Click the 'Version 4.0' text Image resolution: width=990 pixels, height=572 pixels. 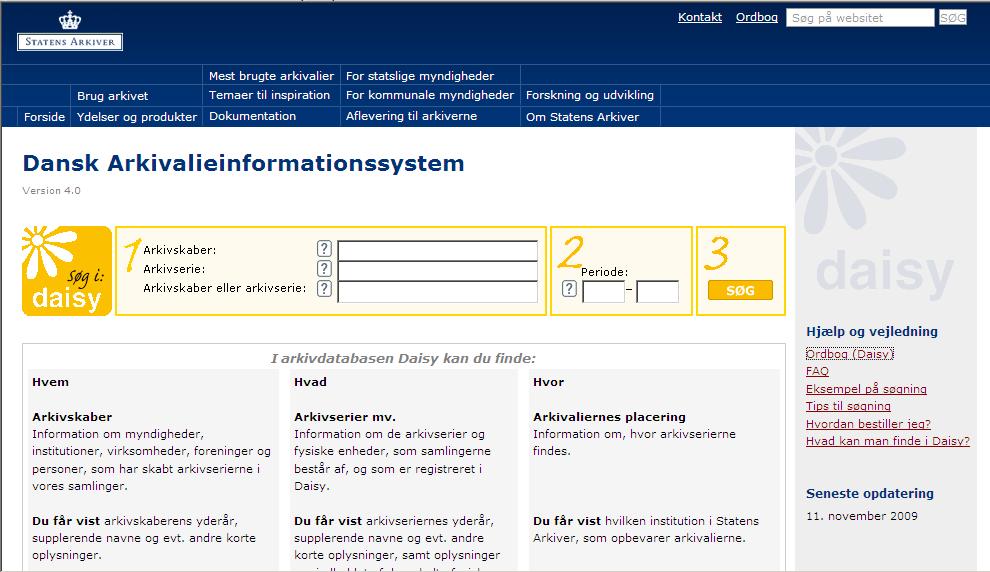pyautogui.click(x=52, y=191)
